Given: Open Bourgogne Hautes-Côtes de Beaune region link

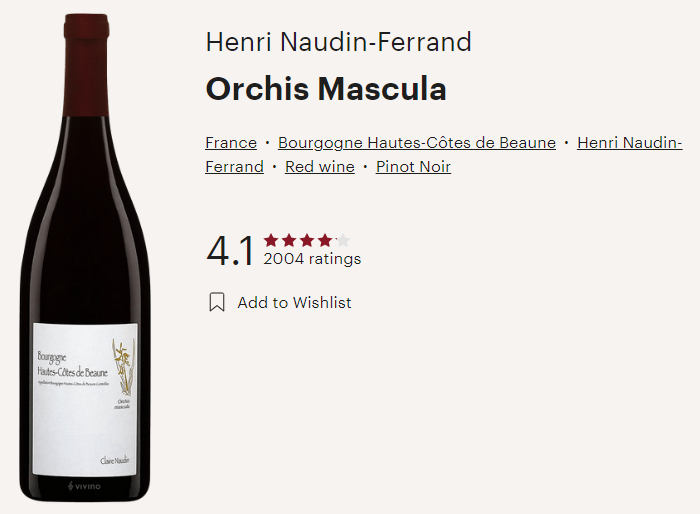Looking at the screenshot, I should 417,143.
